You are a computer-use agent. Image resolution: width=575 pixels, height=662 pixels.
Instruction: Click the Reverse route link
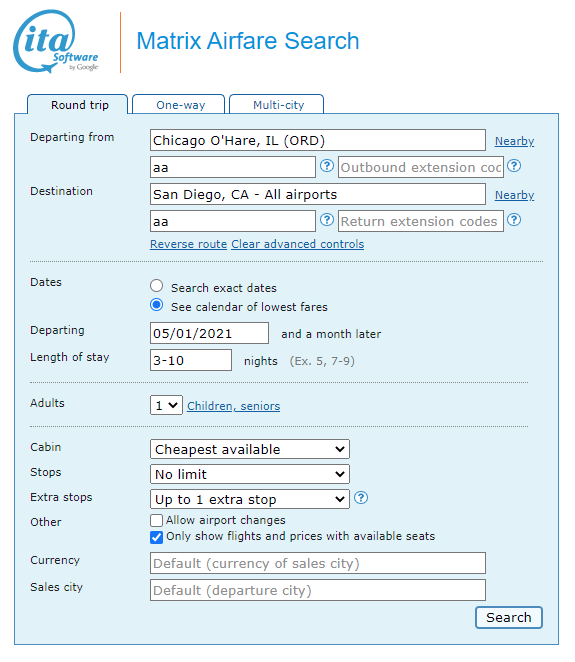point(188,244)
